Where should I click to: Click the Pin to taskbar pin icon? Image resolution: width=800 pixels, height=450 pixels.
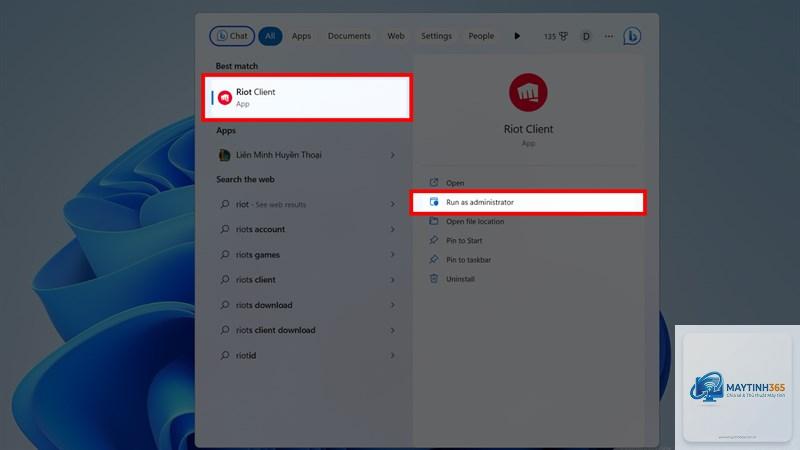pos(434,259)
